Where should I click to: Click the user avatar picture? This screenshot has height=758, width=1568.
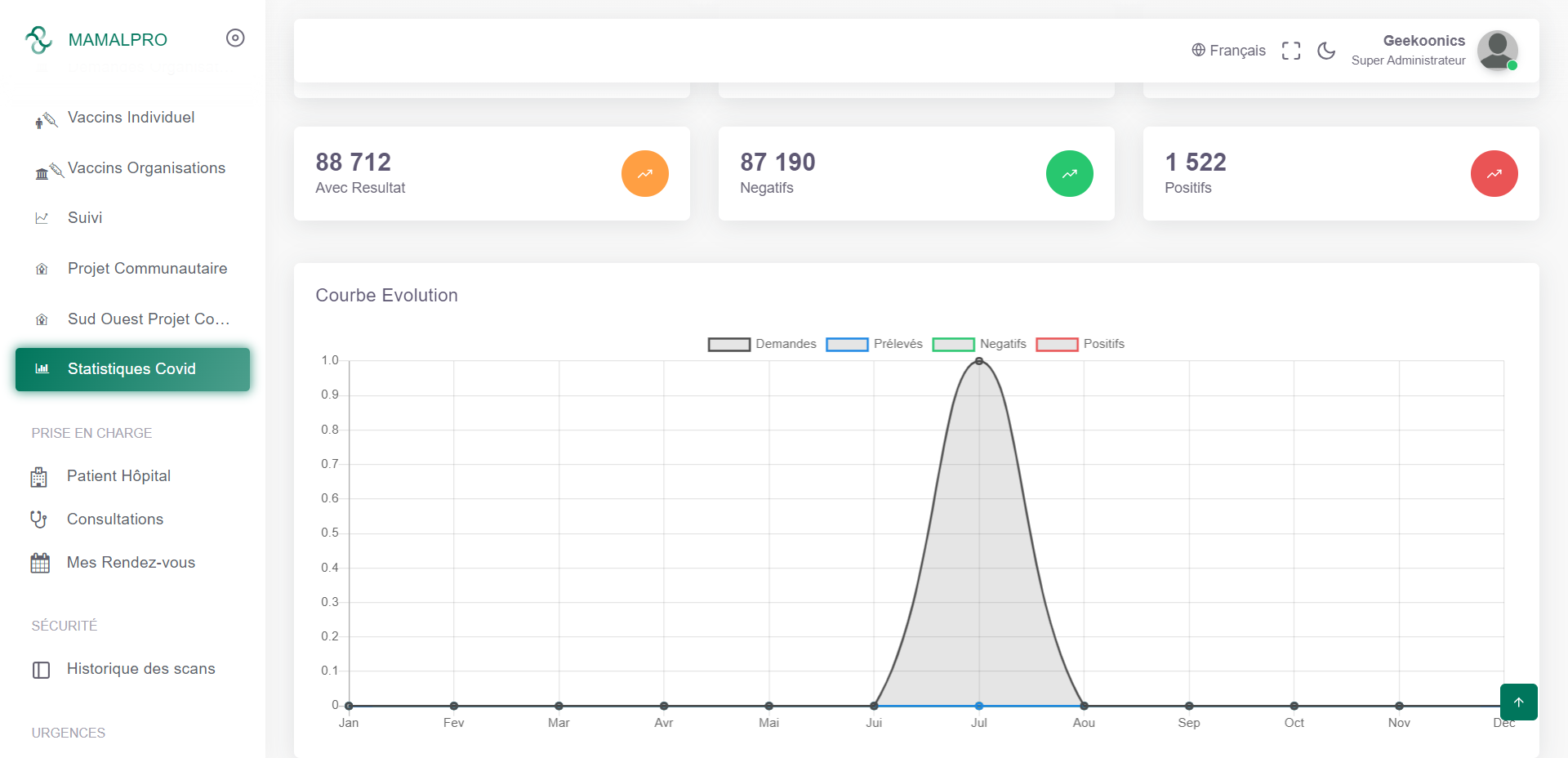click(x=1498, y=50)
